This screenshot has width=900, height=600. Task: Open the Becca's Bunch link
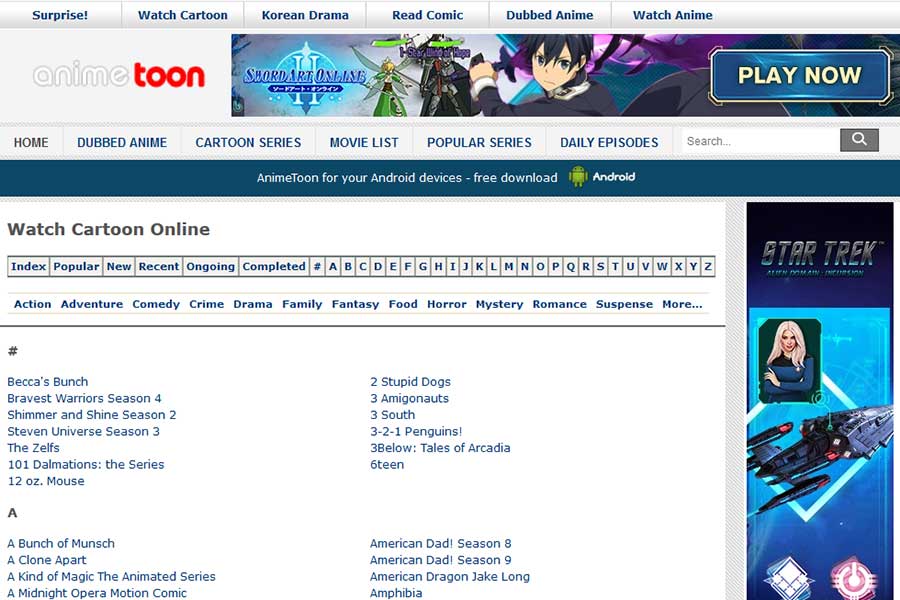pyautogui.click(x=48, y=382)
